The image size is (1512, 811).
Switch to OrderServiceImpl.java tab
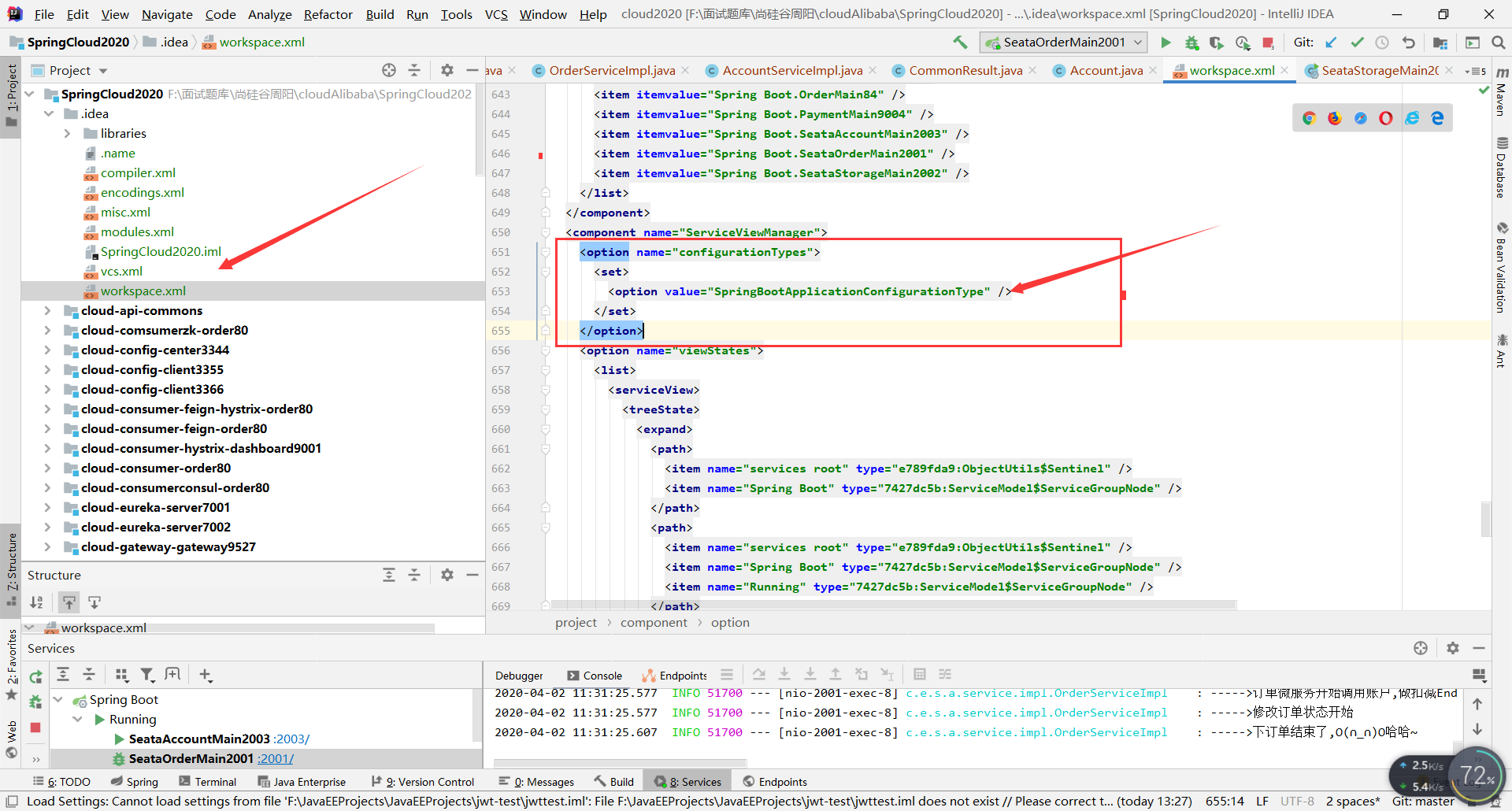pos(611,70)
